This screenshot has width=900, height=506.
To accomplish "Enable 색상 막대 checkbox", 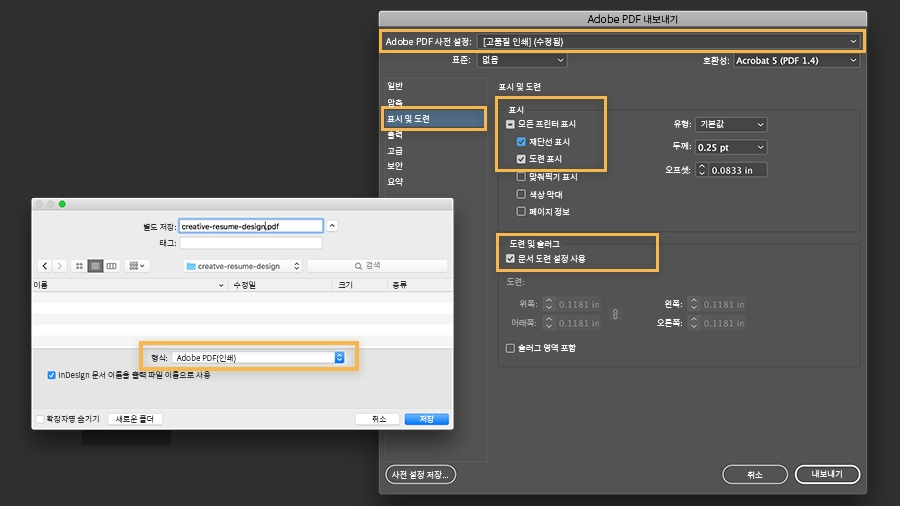I will tap(521, 194).
